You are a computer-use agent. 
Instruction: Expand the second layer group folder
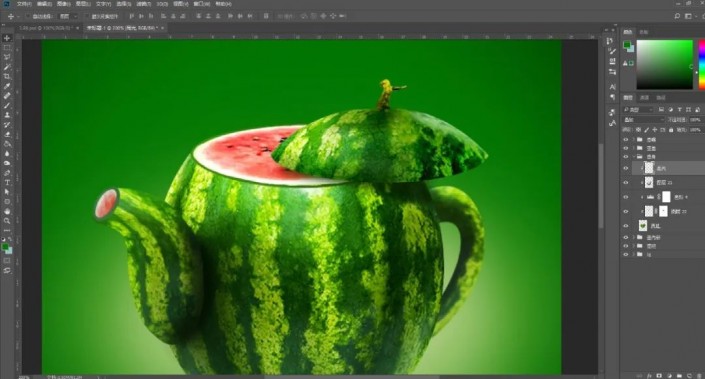click(x=634, y=148)
